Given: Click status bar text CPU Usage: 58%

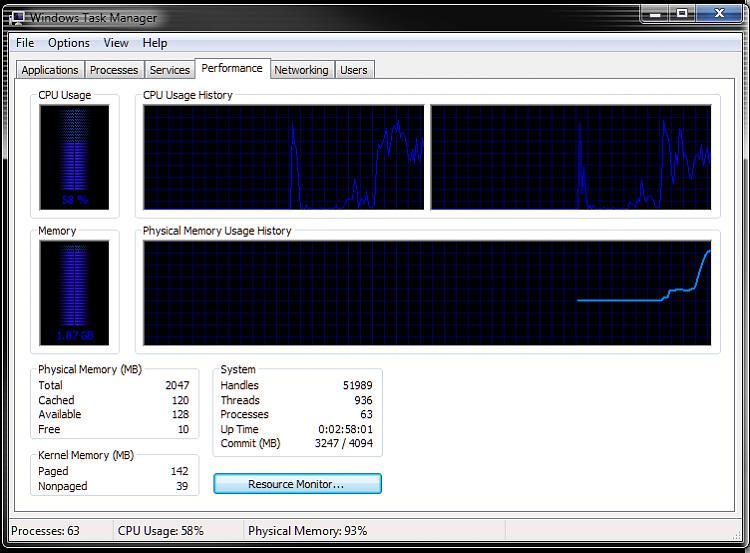Looking at the screenshot, I should [161, 531].
